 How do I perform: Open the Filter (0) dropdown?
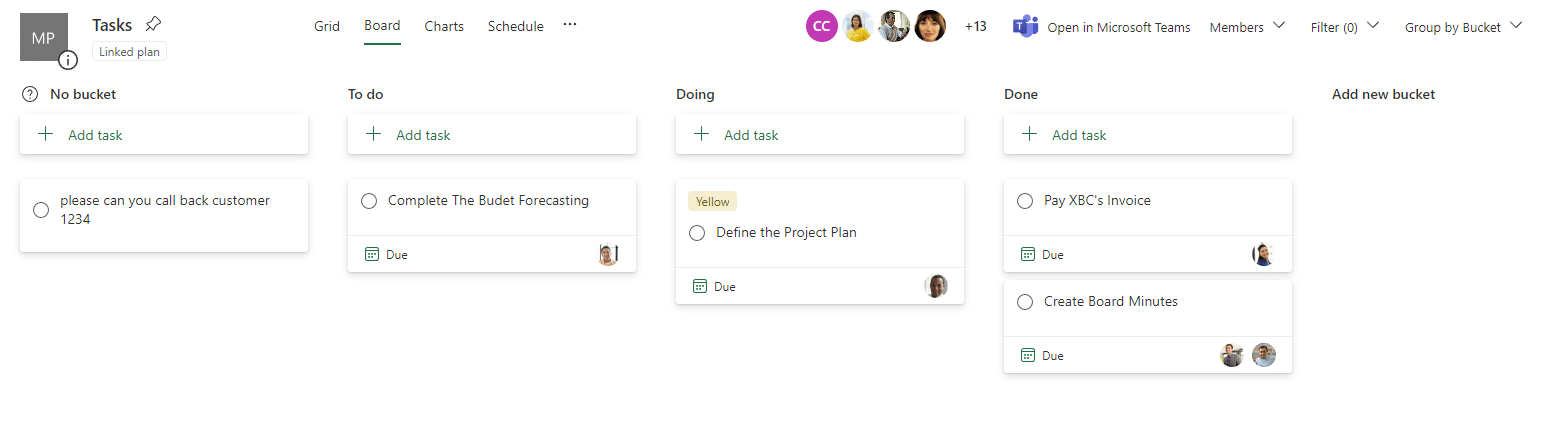pos(1344,27)
